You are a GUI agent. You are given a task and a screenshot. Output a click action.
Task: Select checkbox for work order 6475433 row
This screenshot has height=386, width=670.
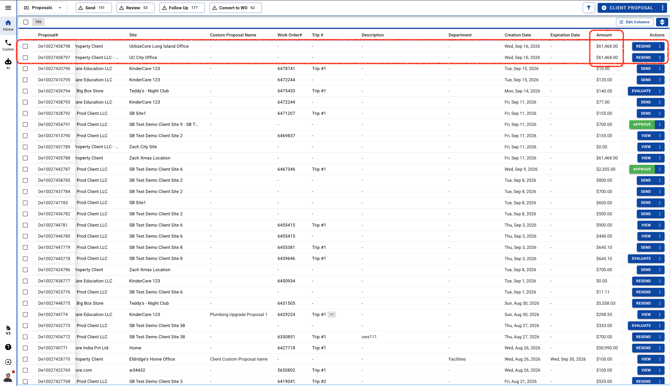(25, 91)
